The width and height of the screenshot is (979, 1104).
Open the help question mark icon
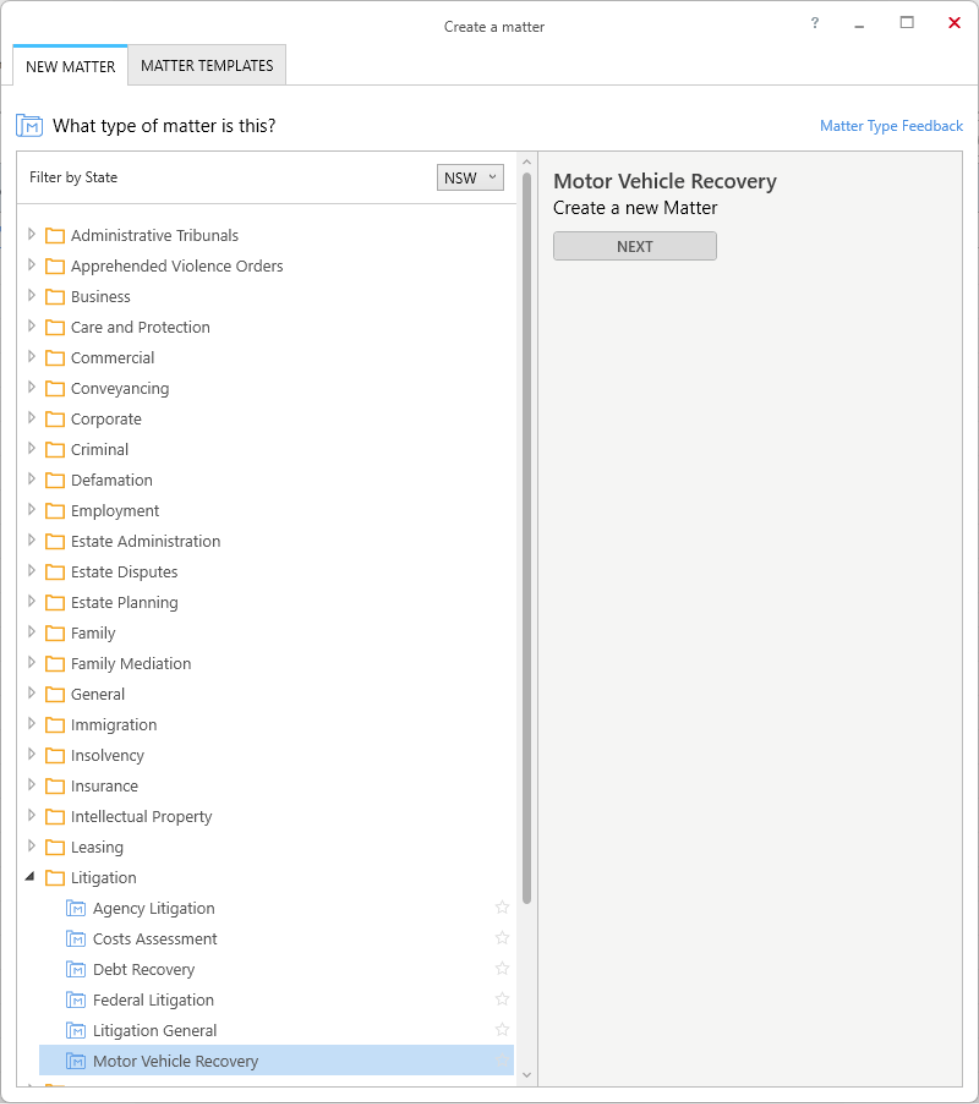(x=815, y=23)
